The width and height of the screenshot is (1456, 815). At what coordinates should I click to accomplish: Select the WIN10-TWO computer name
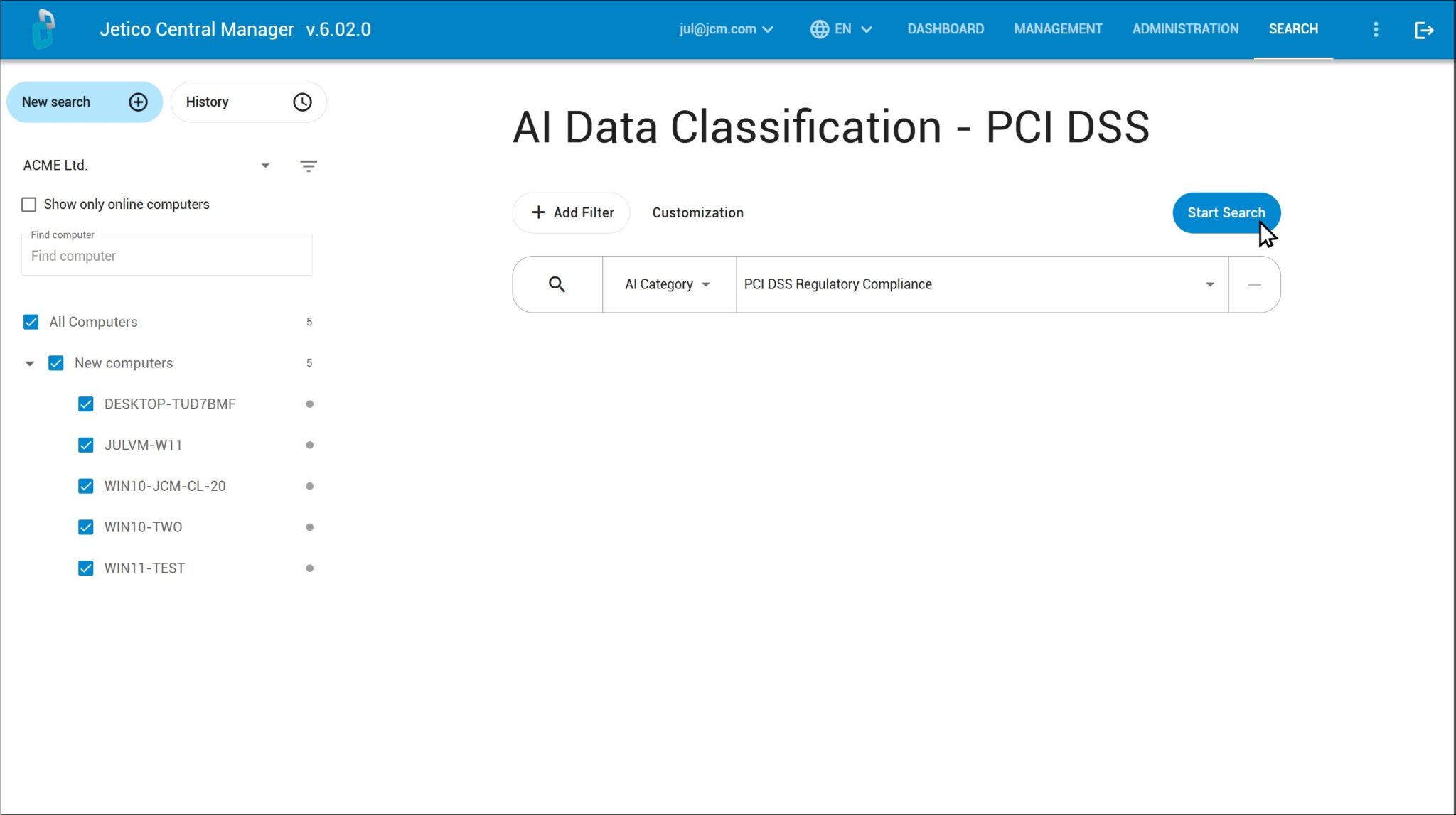tap(143, 527)
